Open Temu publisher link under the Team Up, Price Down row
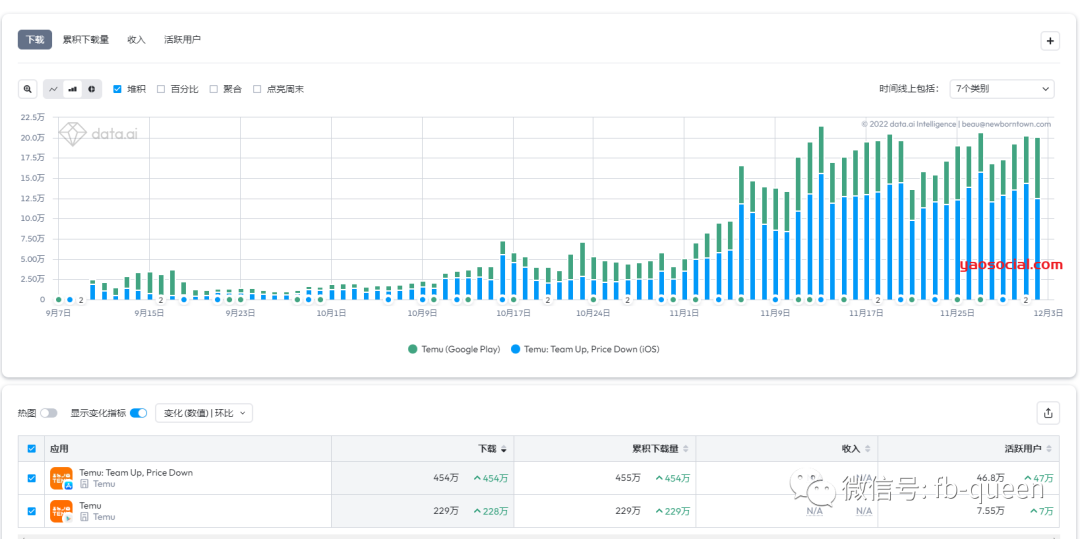 [x=104, y=484]
